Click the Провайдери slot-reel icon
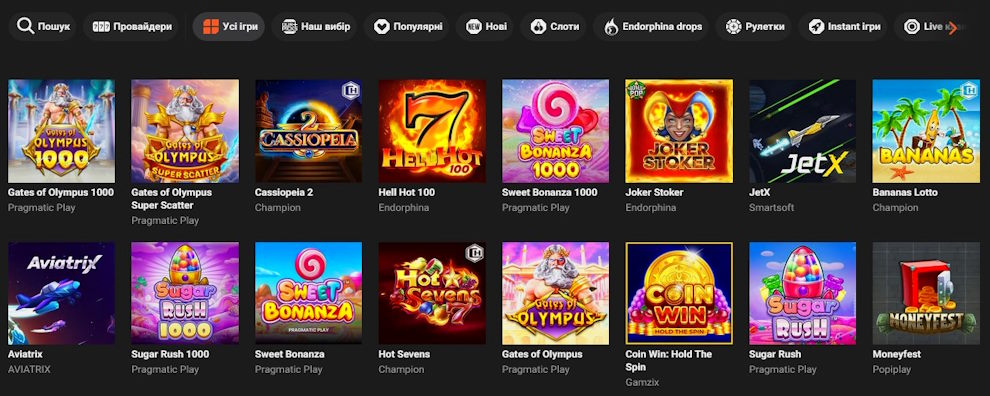The image size is (990, 396). (101, 27)
